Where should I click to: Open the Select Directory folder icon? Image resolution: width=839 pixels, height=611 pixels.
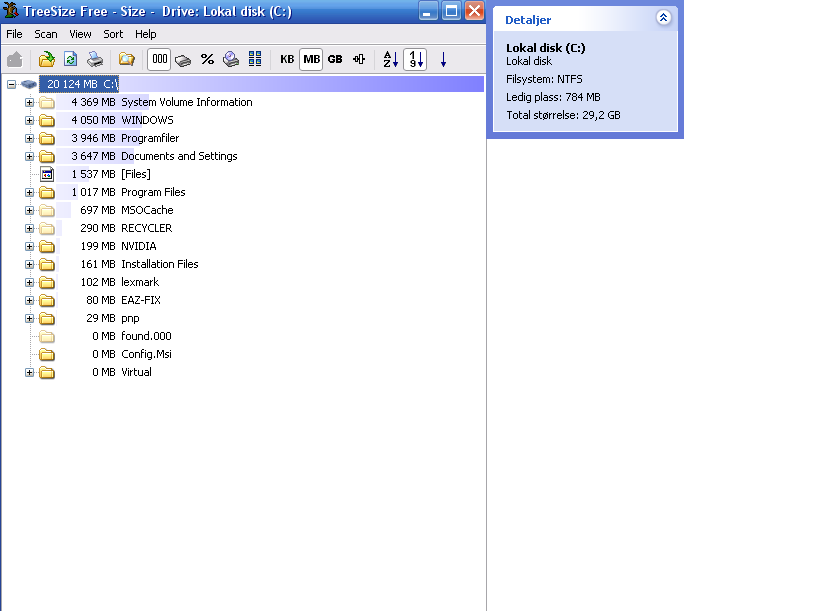pos(47,59)
